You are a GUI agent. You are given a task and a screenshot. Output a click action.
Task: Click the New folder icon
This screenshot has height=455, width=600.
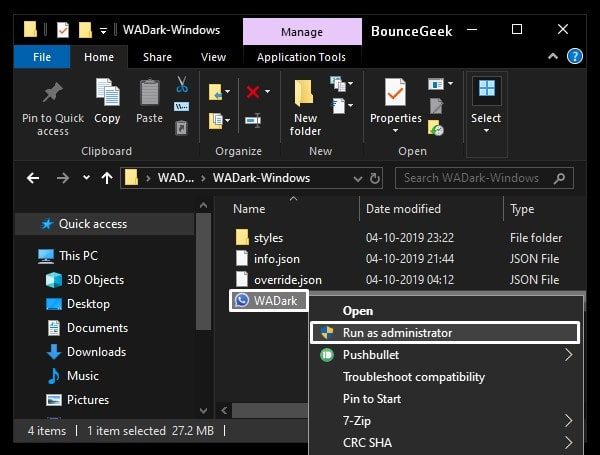(304, 93)
